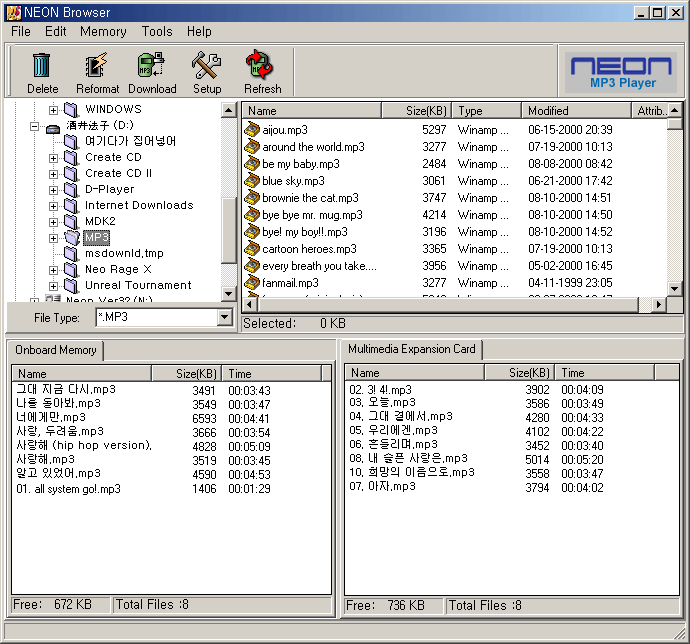The height and width of the screenshot is (644, 690).
Task: Collapse the D: drive tree node
Action: pyautogui.click(x=35, y=127)
